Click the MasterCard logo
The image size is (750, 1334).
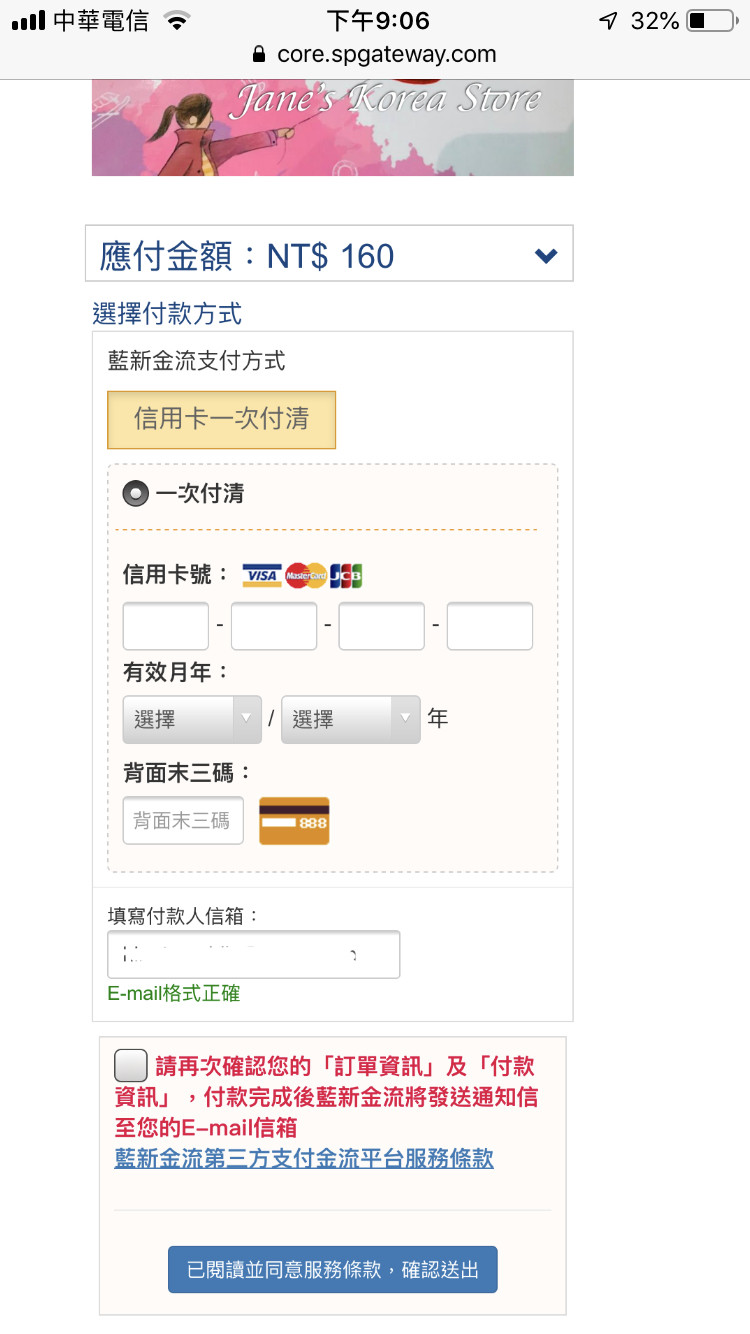tap(305, 576)
